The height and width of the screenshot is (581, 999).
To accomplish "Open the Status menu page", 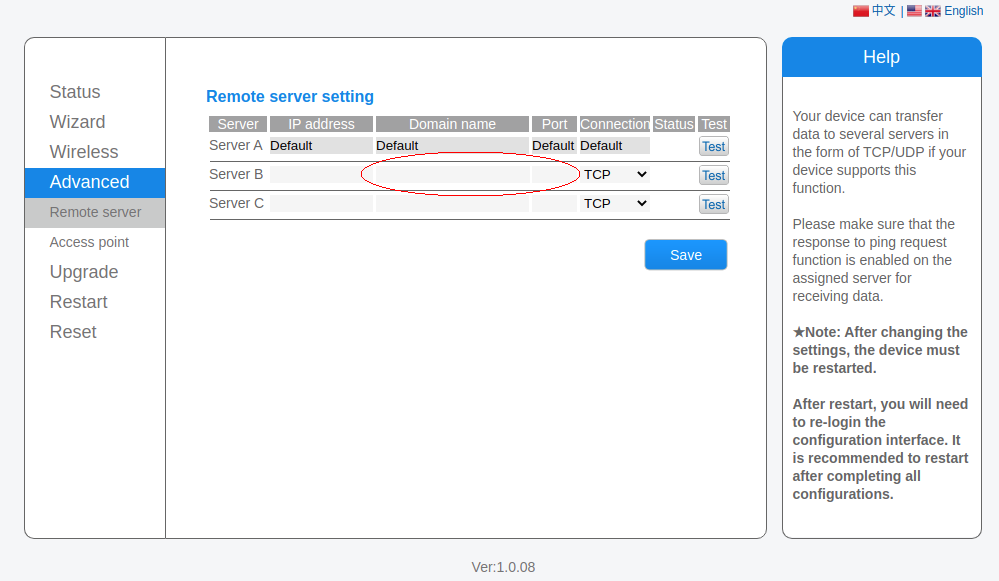I will coord(75,92).
